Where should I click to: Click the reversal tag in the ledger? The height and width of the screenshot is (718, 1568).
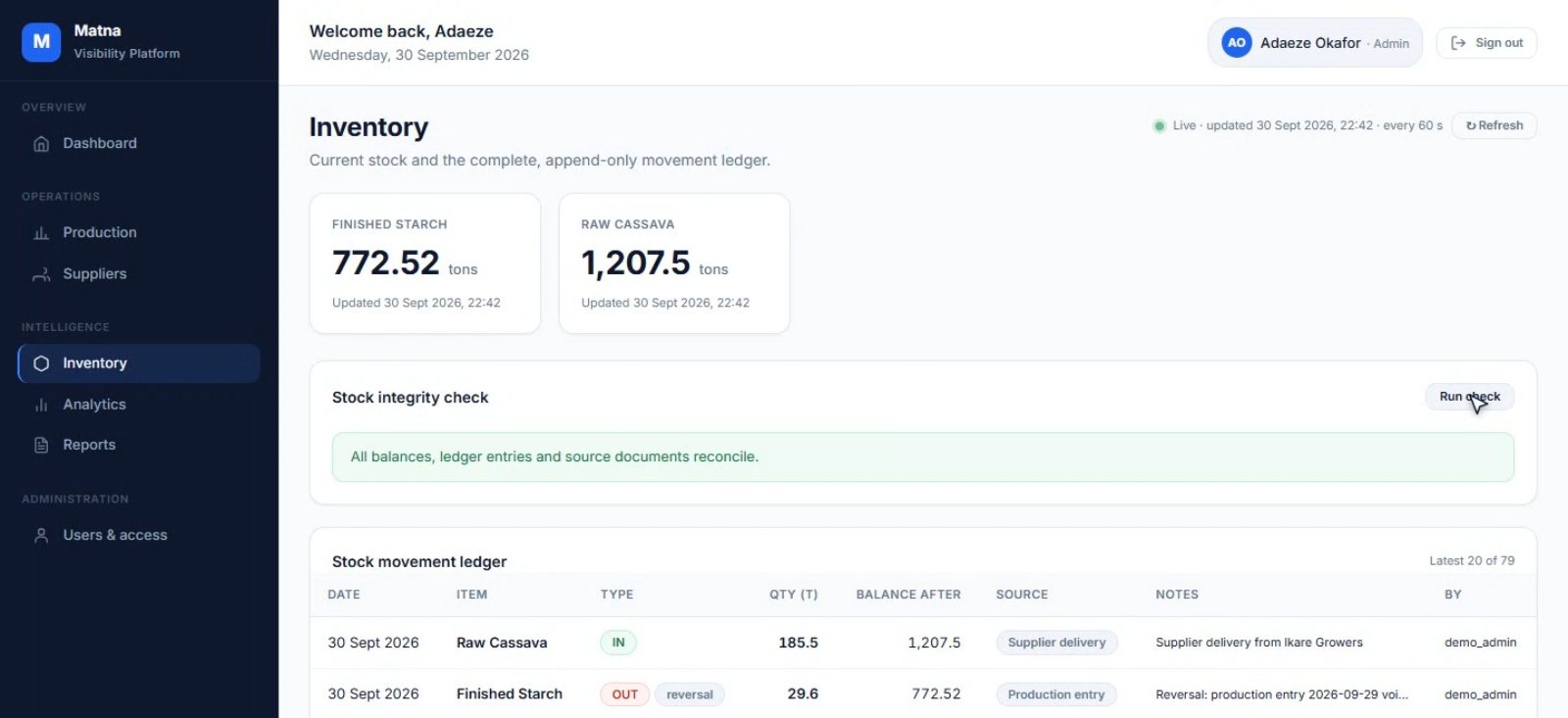coord(690,694)
